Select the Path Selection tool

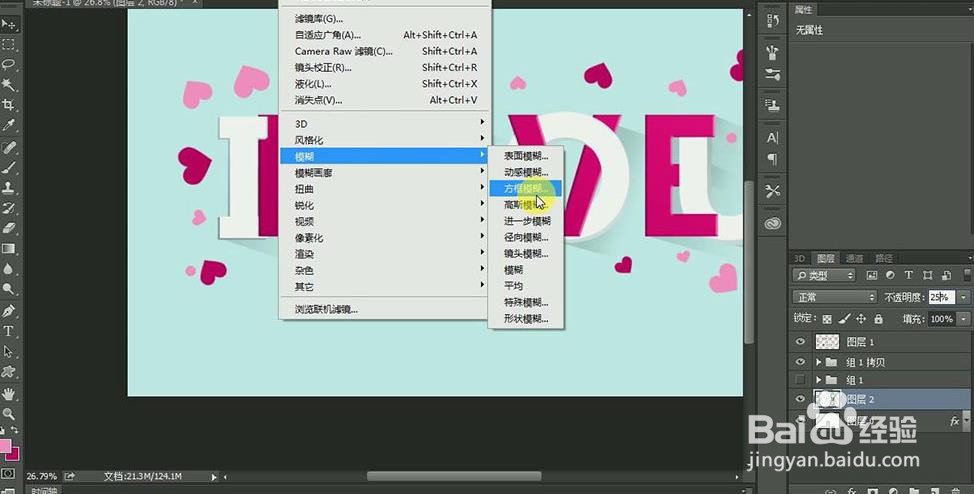click(x=9, y=351)
